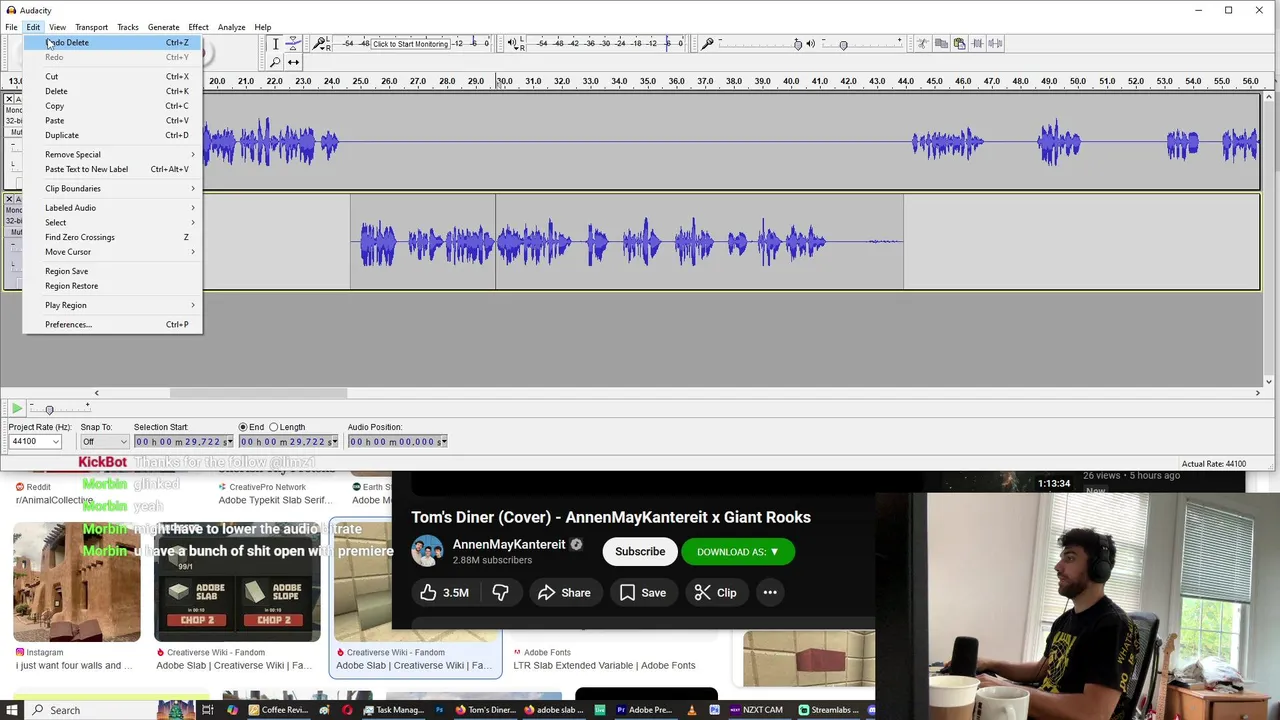The width and height of the screenshot is (1280, 720).
Task: Open the YouTube more actions ellipsis
Action: pos(770,593)
